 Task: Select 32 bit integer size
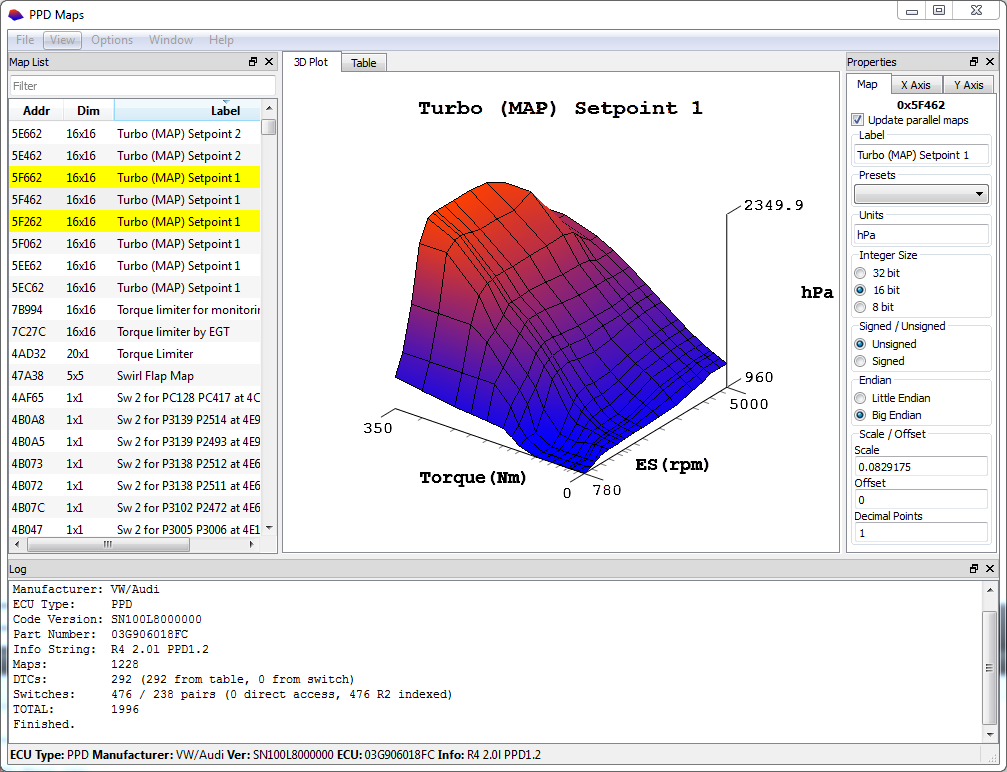click(860, 273)
